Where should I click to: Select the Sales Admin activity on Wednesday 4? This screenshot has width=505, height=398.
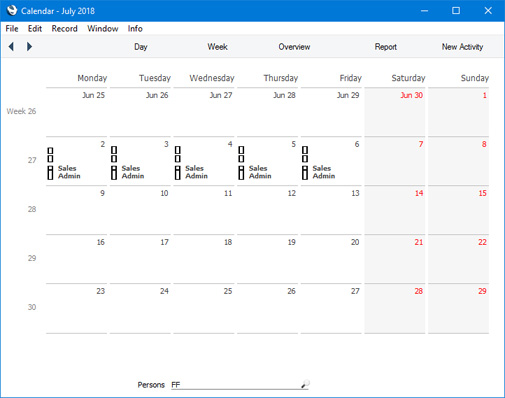click(x=196, y=172)
